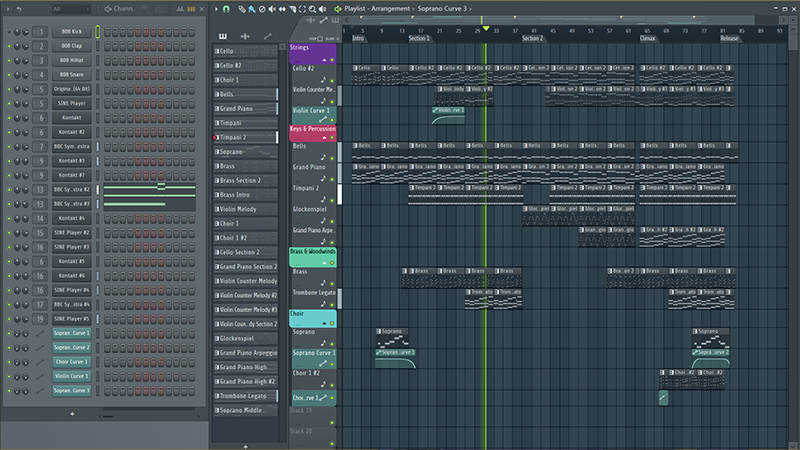This screenshot has height=450, width=800.
Task: Mute the 808 Clap channel
Action: (9, 46)
